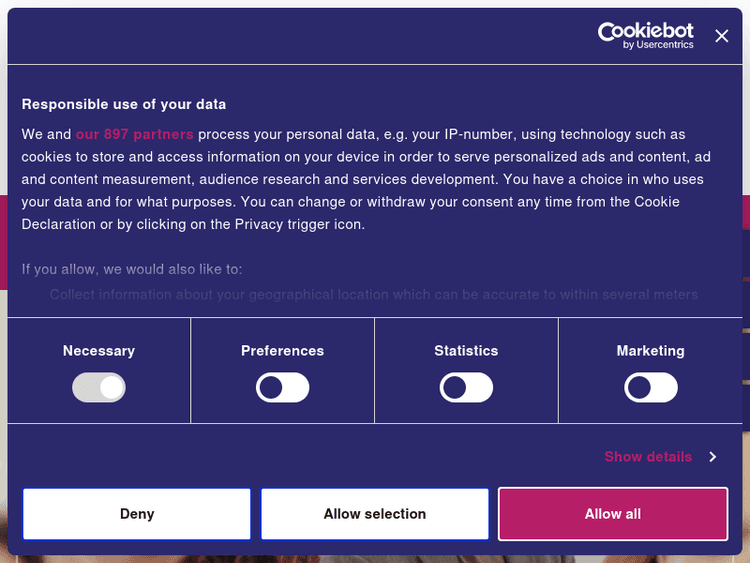Viewport: 750px width, 563px height.
Task: Turn on the Marketing cookies switch
Action: pyautogui.click(x=651, y=388)
